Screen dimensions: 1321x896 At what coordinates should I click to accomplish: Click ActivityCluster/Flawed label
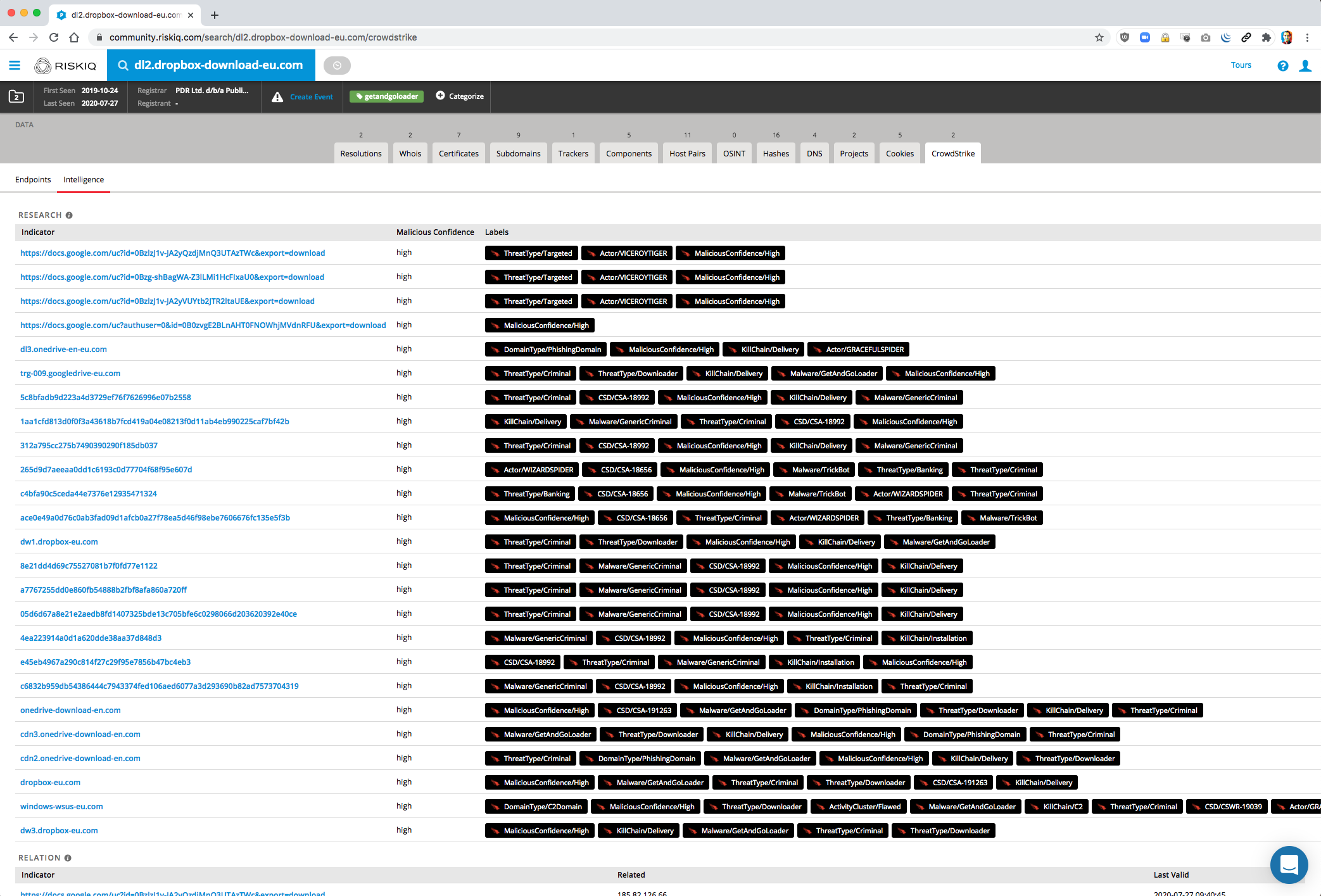[857, 807]
